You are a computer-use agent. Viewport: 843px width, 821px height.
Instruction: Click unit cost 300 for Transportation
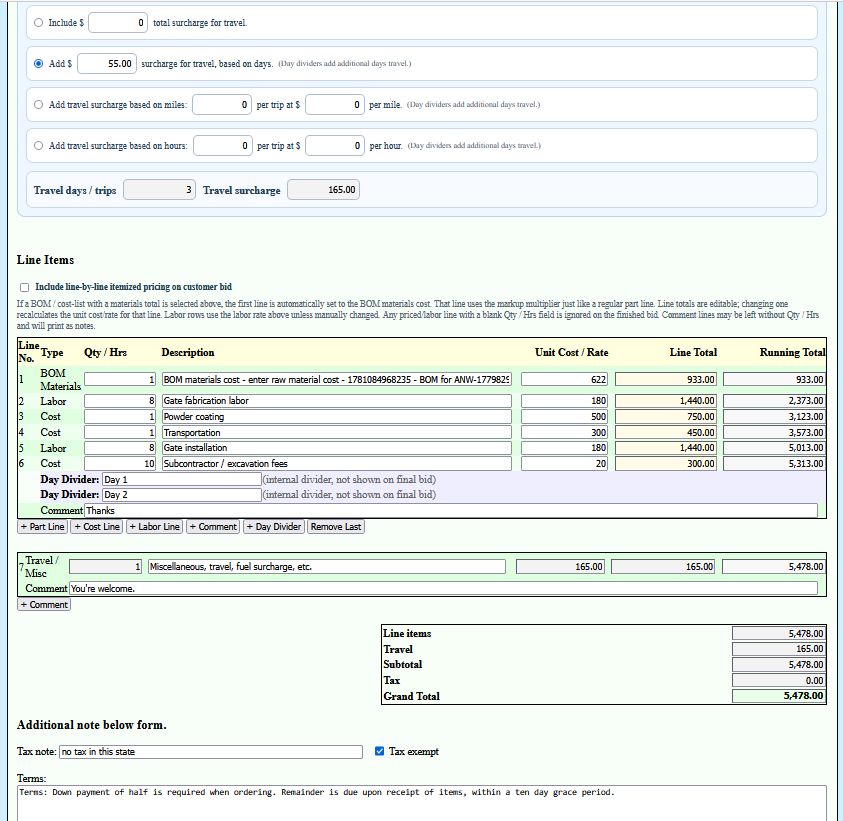pos(565,432)
